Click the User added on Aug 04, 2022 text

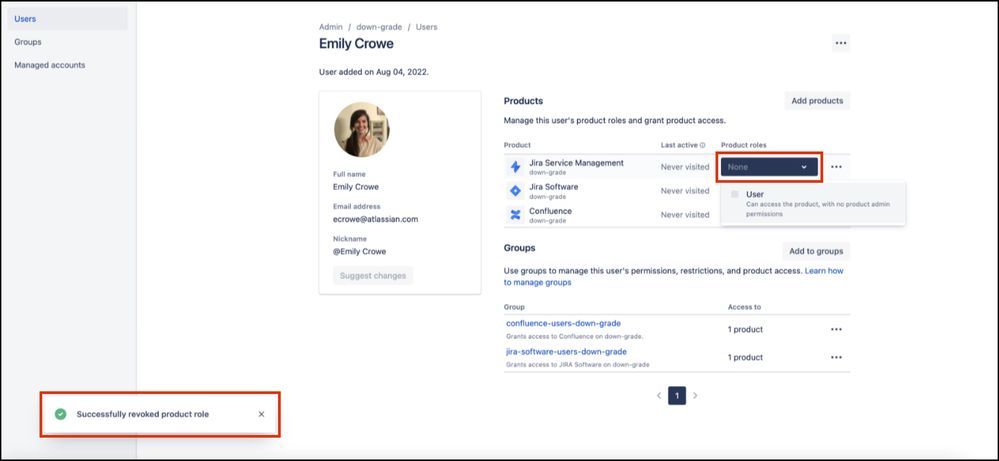[x=374, y=73]
